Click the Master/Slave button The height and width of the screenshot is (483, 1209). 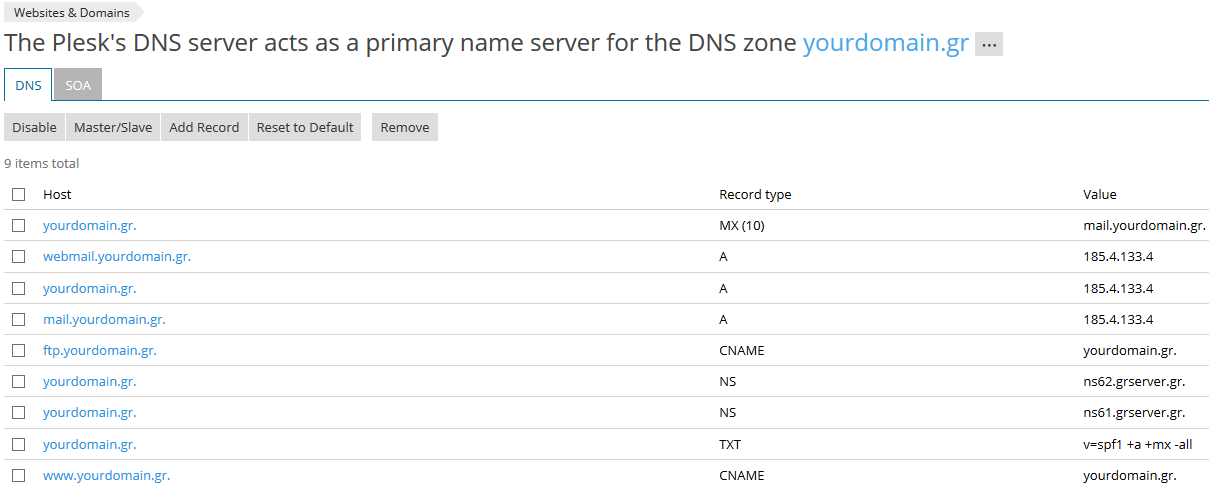113,127
